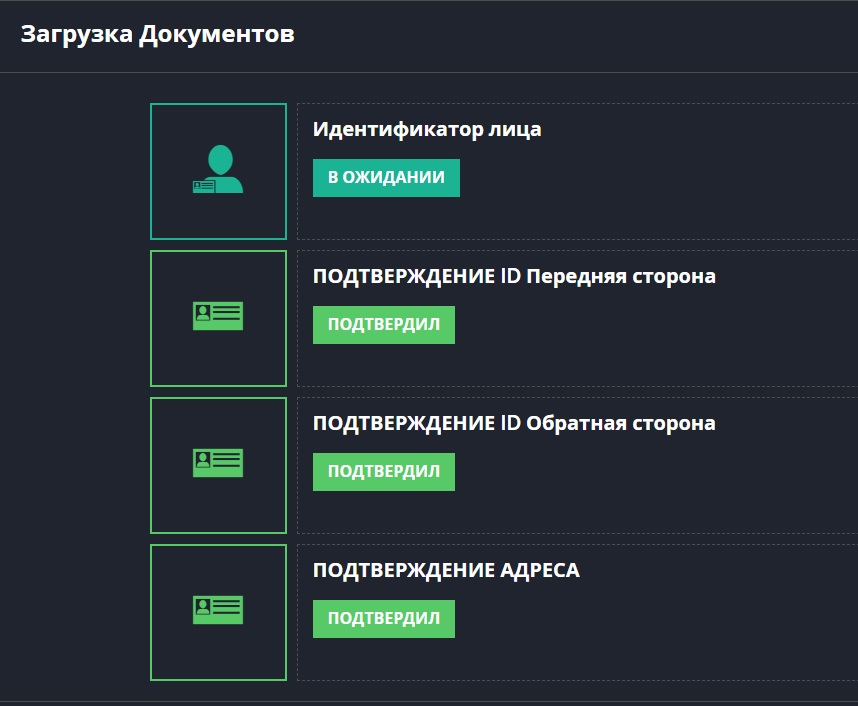Screen dimensions: 858x706
Task: Click the card icon for ПОДТВЕРЖДЕНИЕ АДРЕСА
Action: 218,611
